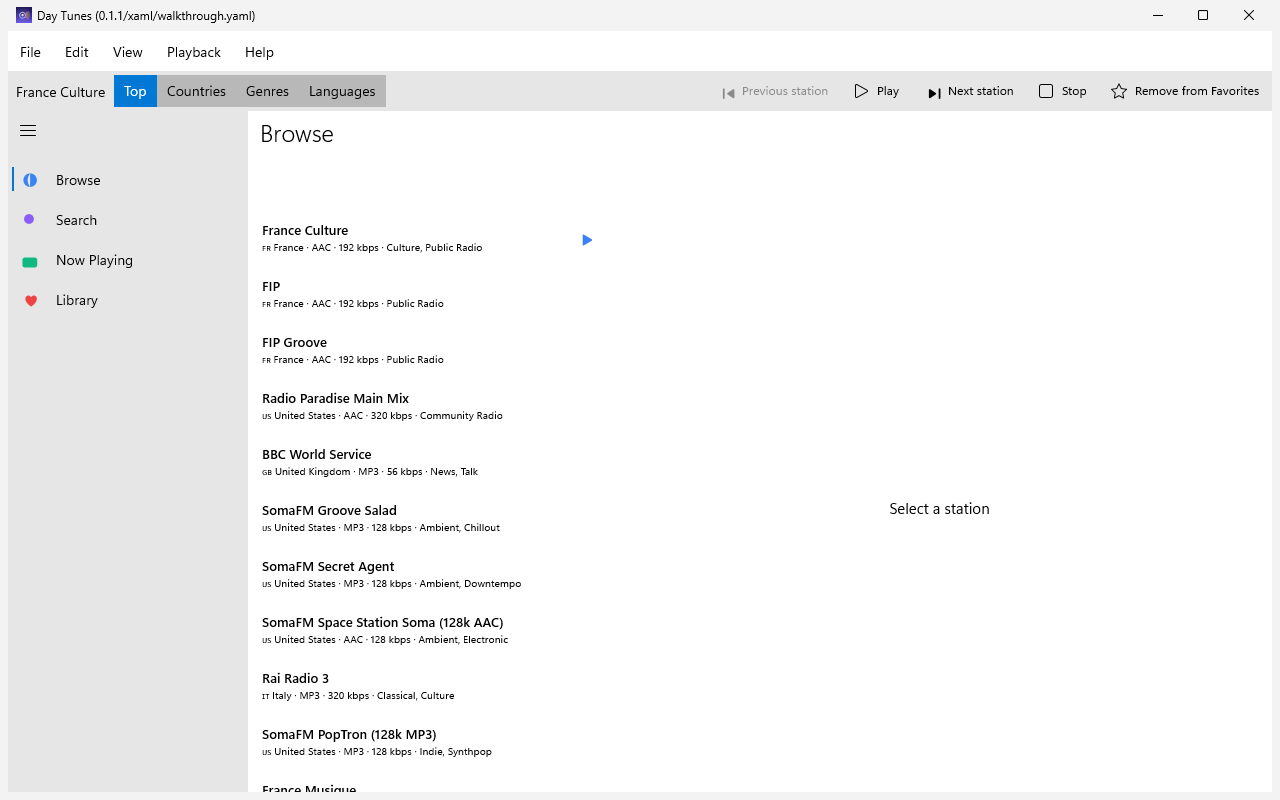Image resolution: width=1280 pixels, height=800 pixels.
Task: Switch to the Countries tab
Action: pos(196,91)
